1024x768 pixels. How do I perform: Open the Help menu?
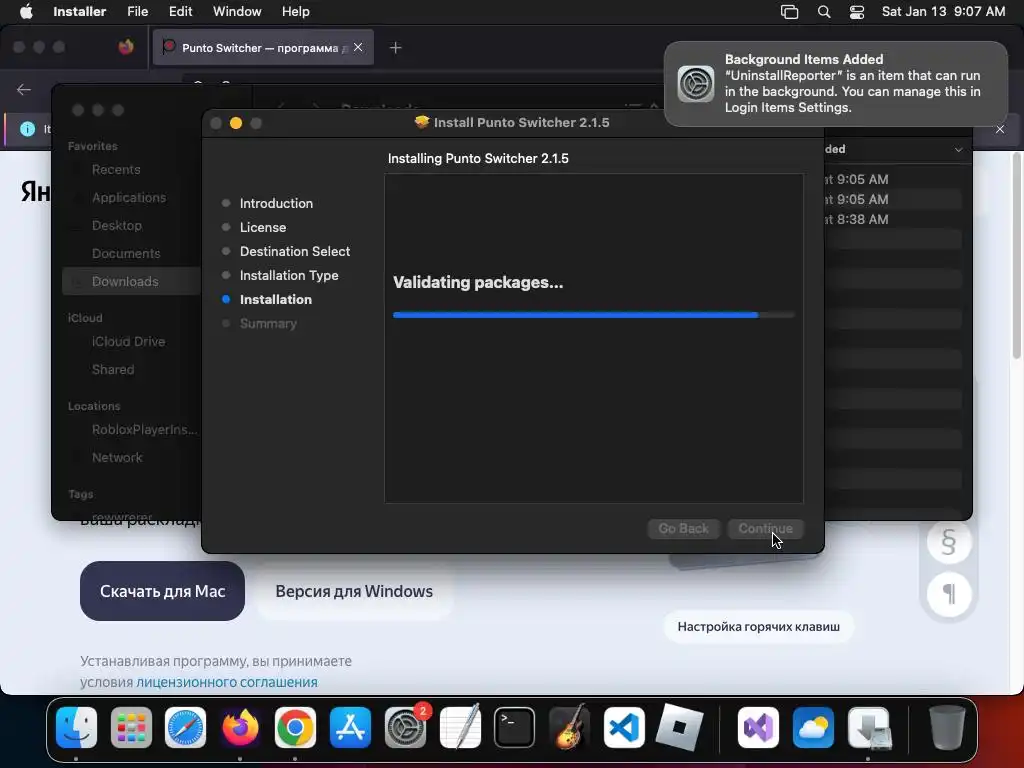tap(295, 11)
